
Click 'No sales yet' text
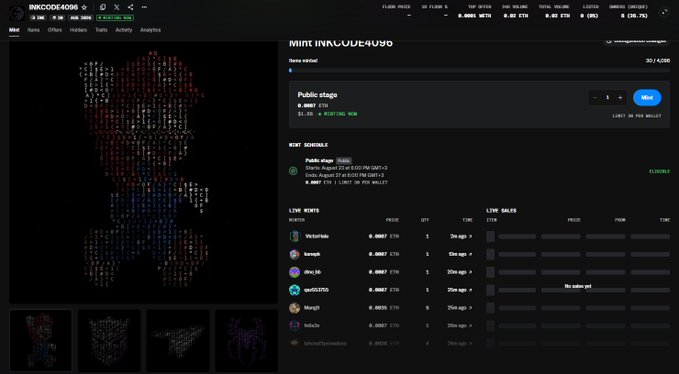coord(578,286)
